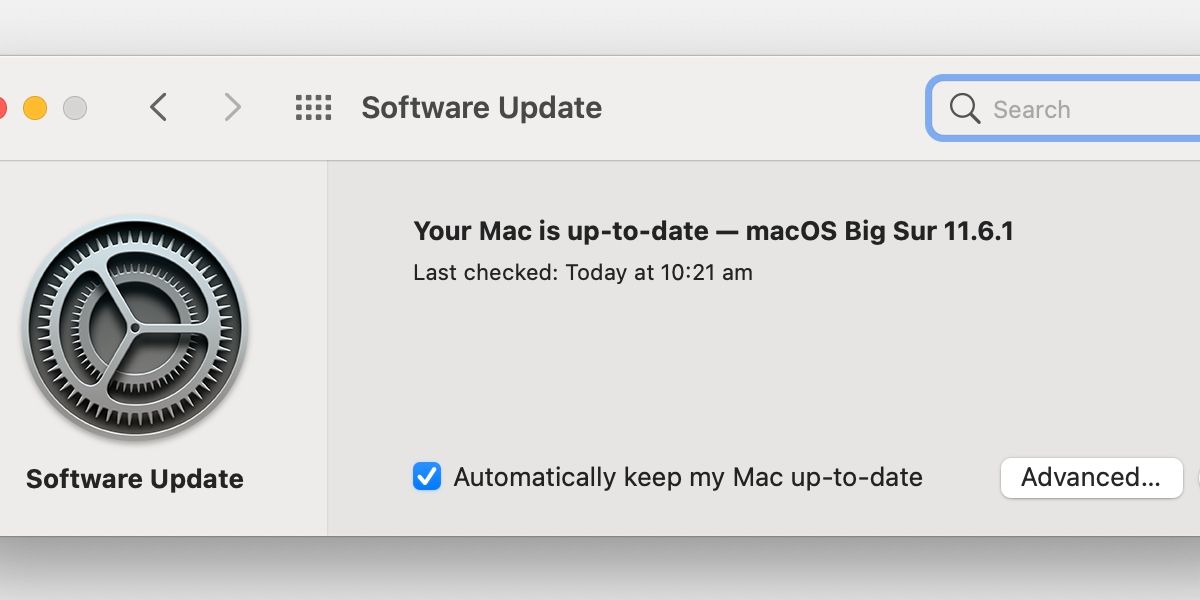Open the Show All preferences grid icon

pyautogui.click(x=313, y=107)
